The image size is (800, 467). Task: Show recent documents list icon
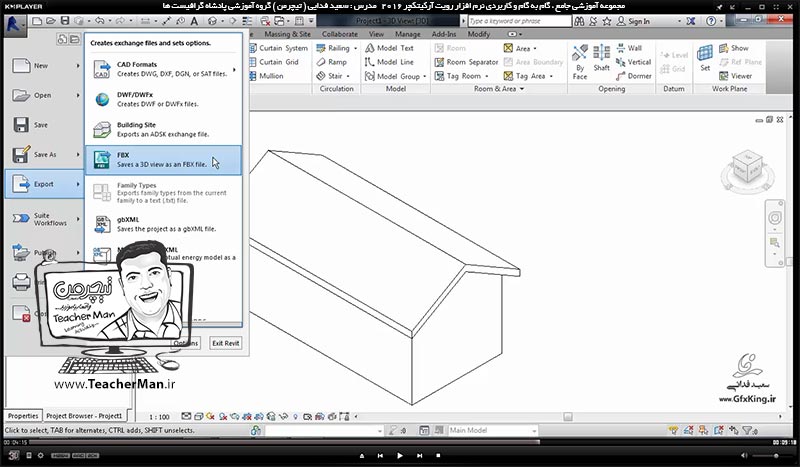62,39
